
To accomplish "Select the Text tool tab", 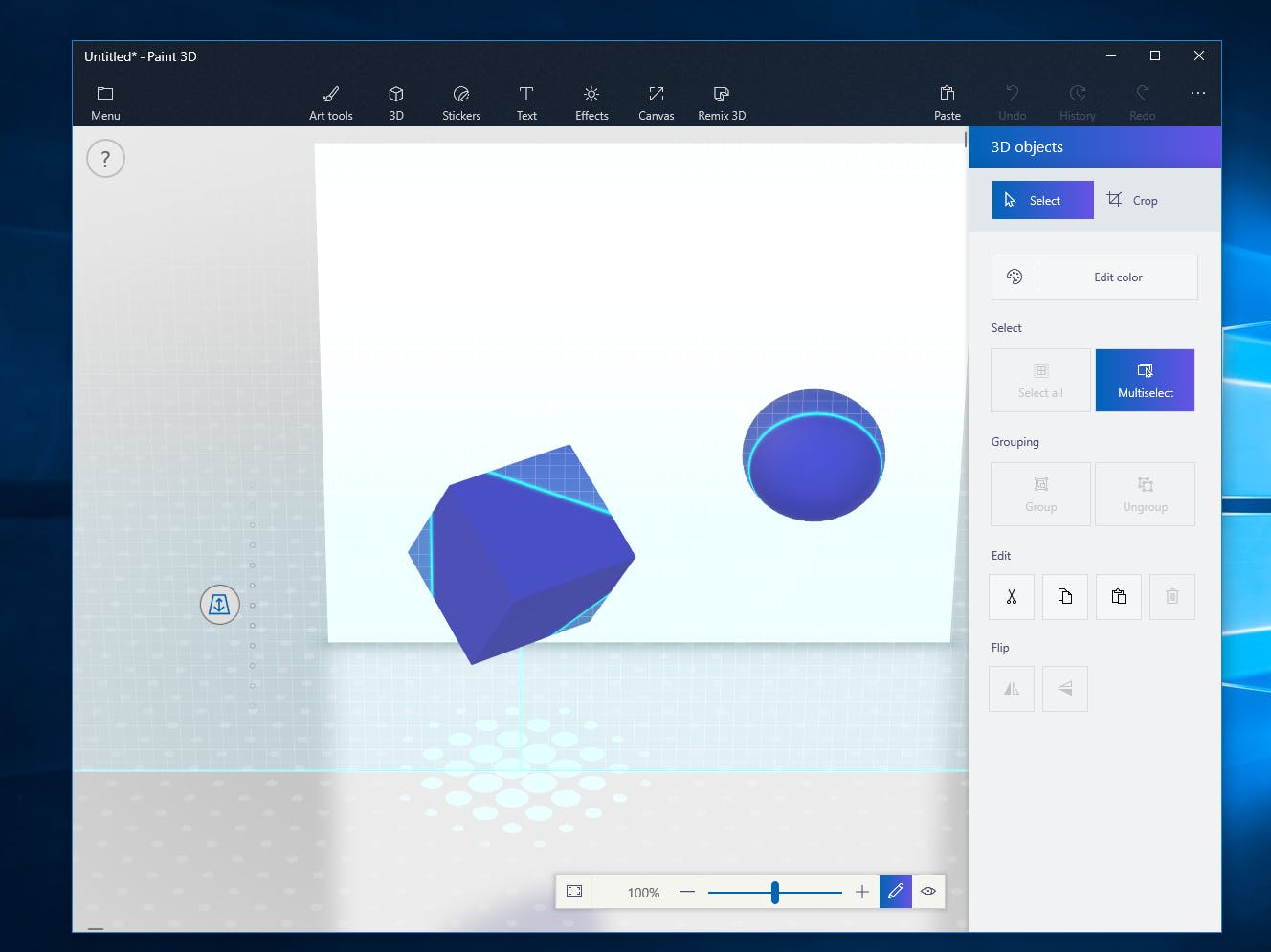I will (x=526, y=102).
